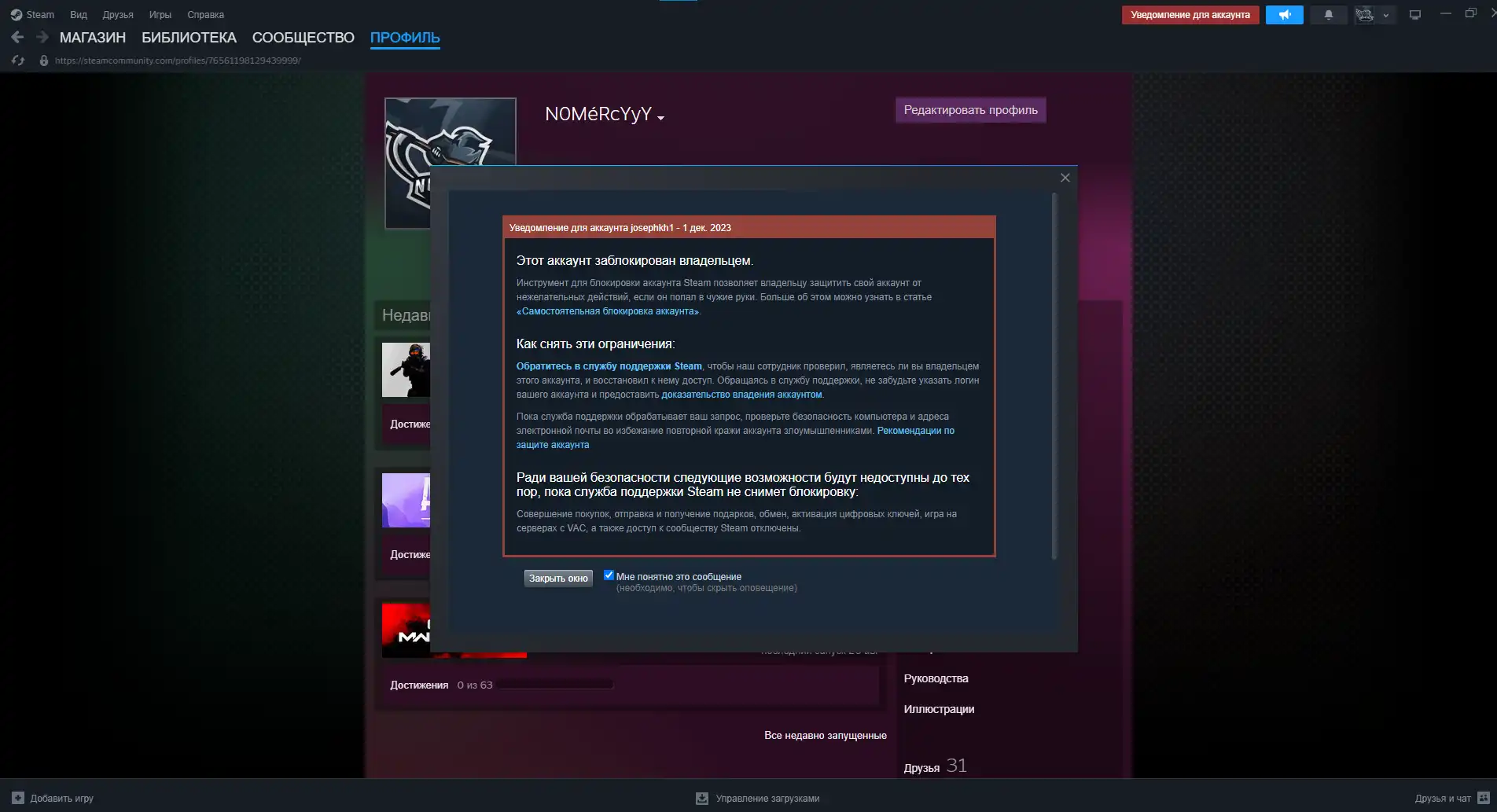Minimize the Steam window
Image resolution: width=1497 pixels, height=812 pixels.
(1445, 13)
